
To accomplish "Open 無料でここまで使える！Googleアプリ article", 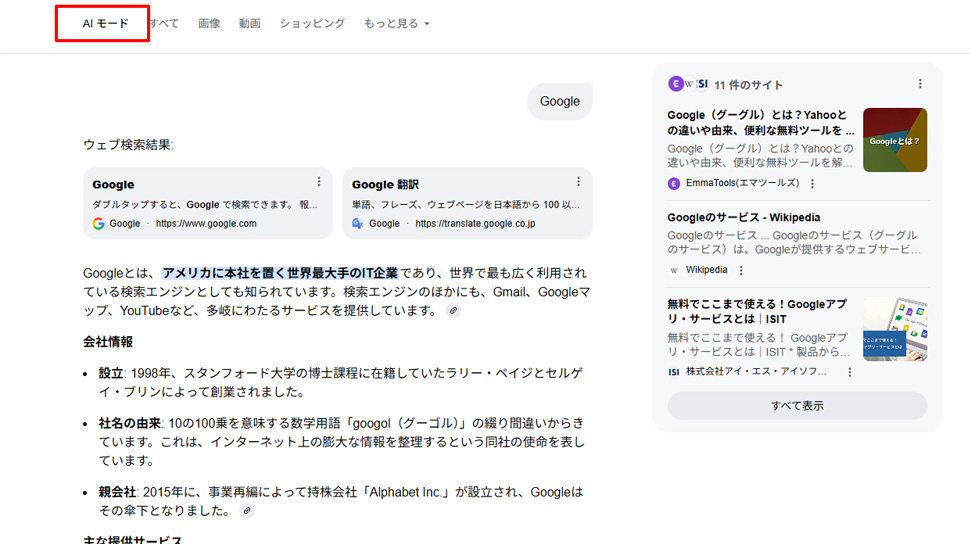I will (x=757, y=311).
